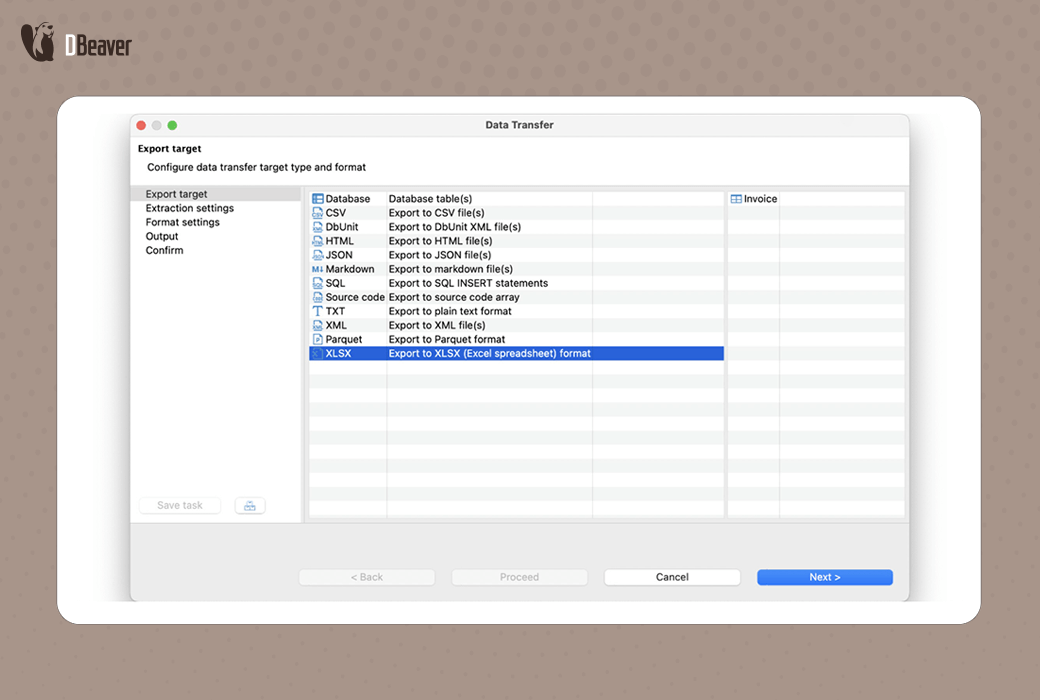This screenshot has width=1040, height=700.
Task: Click the TXT plain text icon
Action: click(x=318, y=311)
